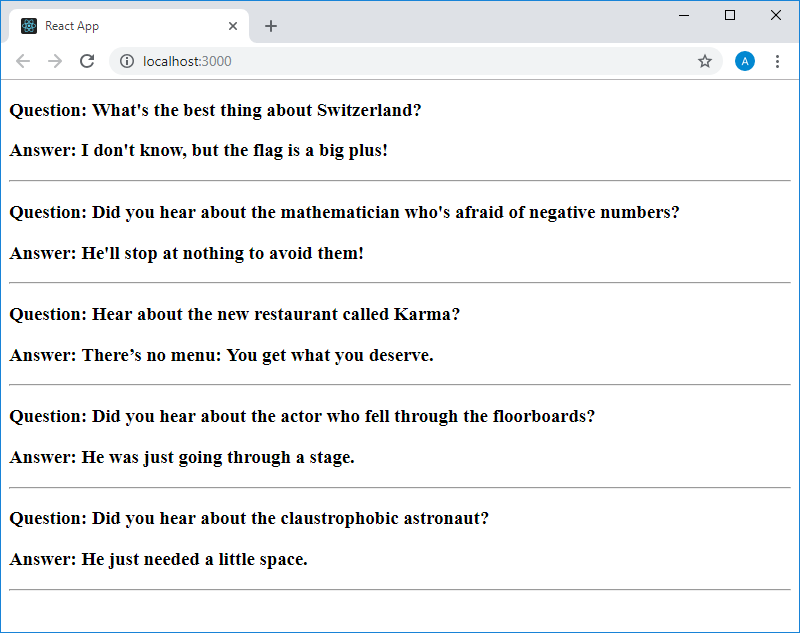Click the Karma restaurant question

click(234, 314)
